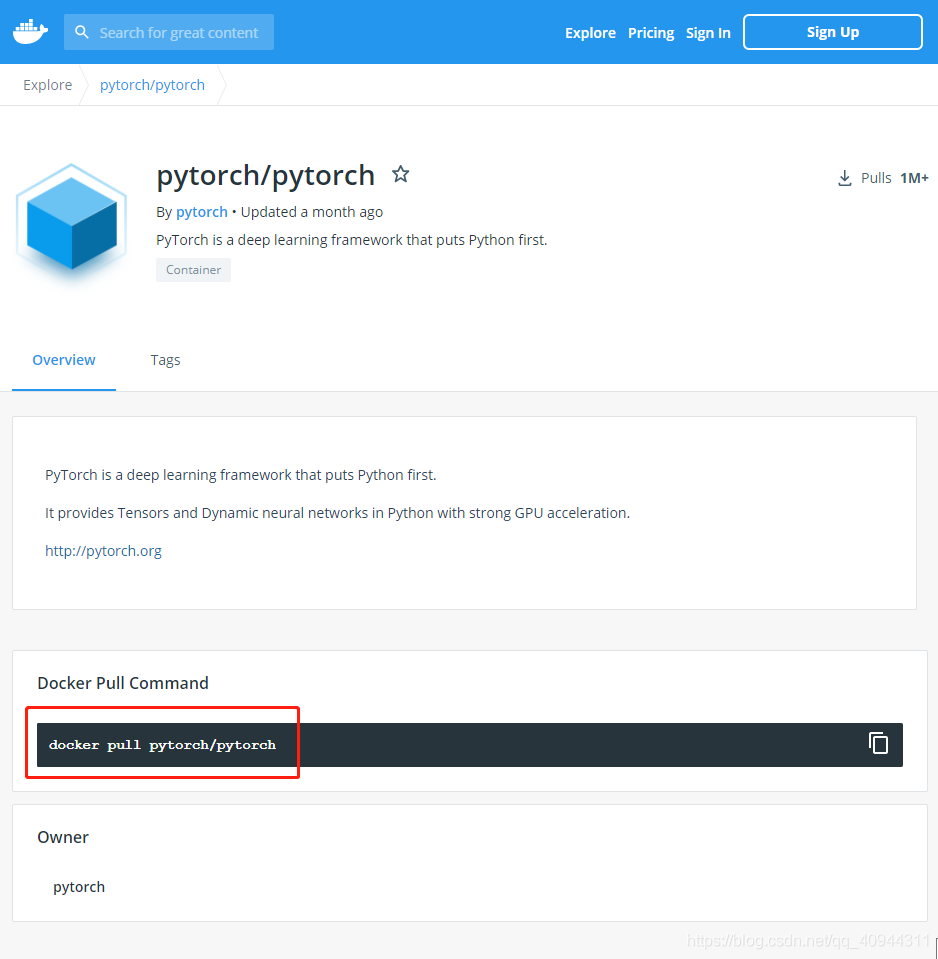
Task: Open Explore in top navigation
Action: pyautogui.click(x=590, y=32)
